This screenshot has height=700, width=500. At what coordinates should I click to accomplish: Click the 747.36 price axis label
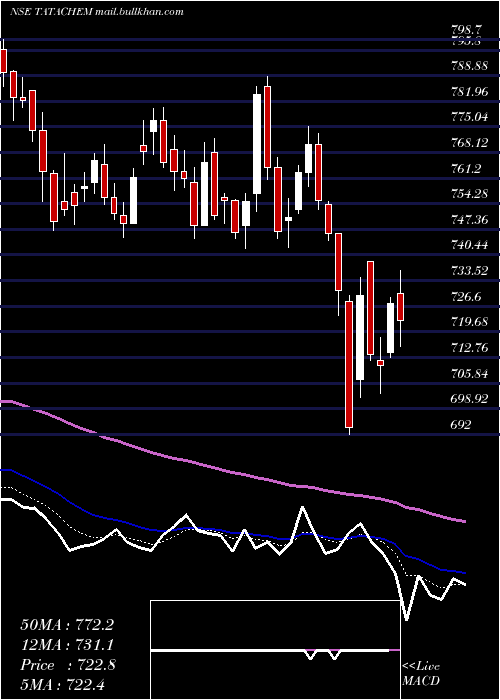470,219
